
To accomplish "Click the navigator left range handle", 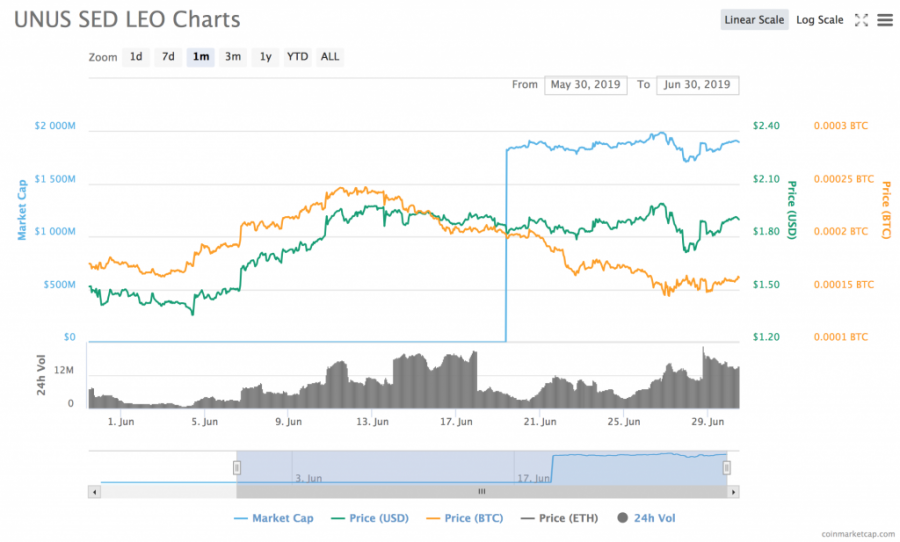I will [x=236, y=468].
